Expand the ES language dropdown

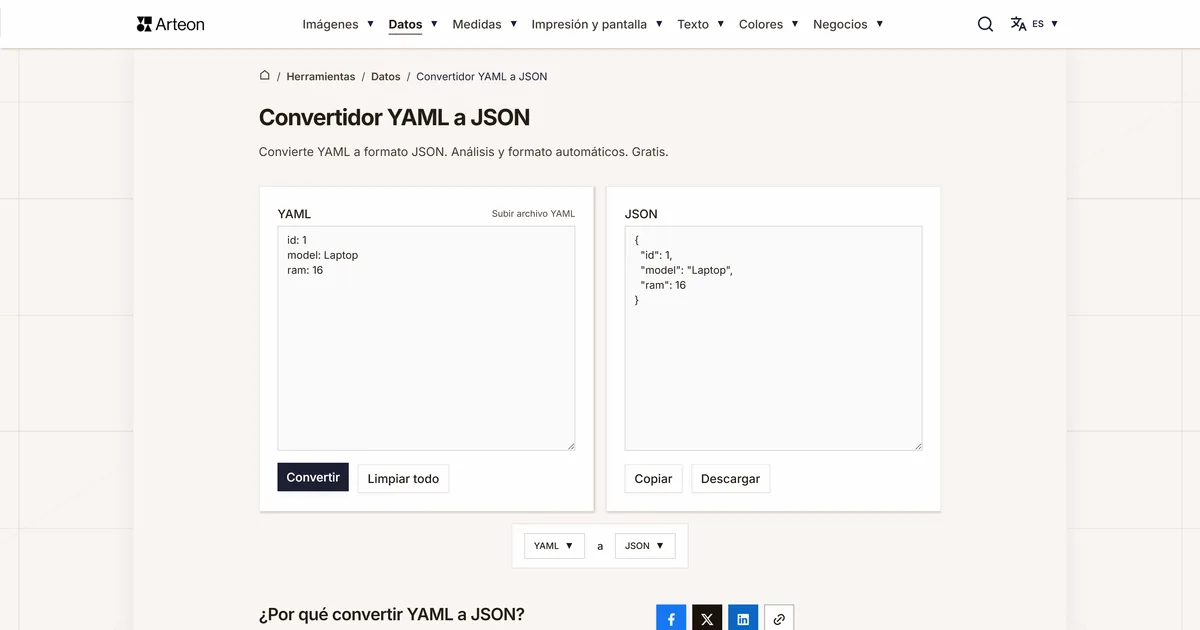coord(1045,24)
